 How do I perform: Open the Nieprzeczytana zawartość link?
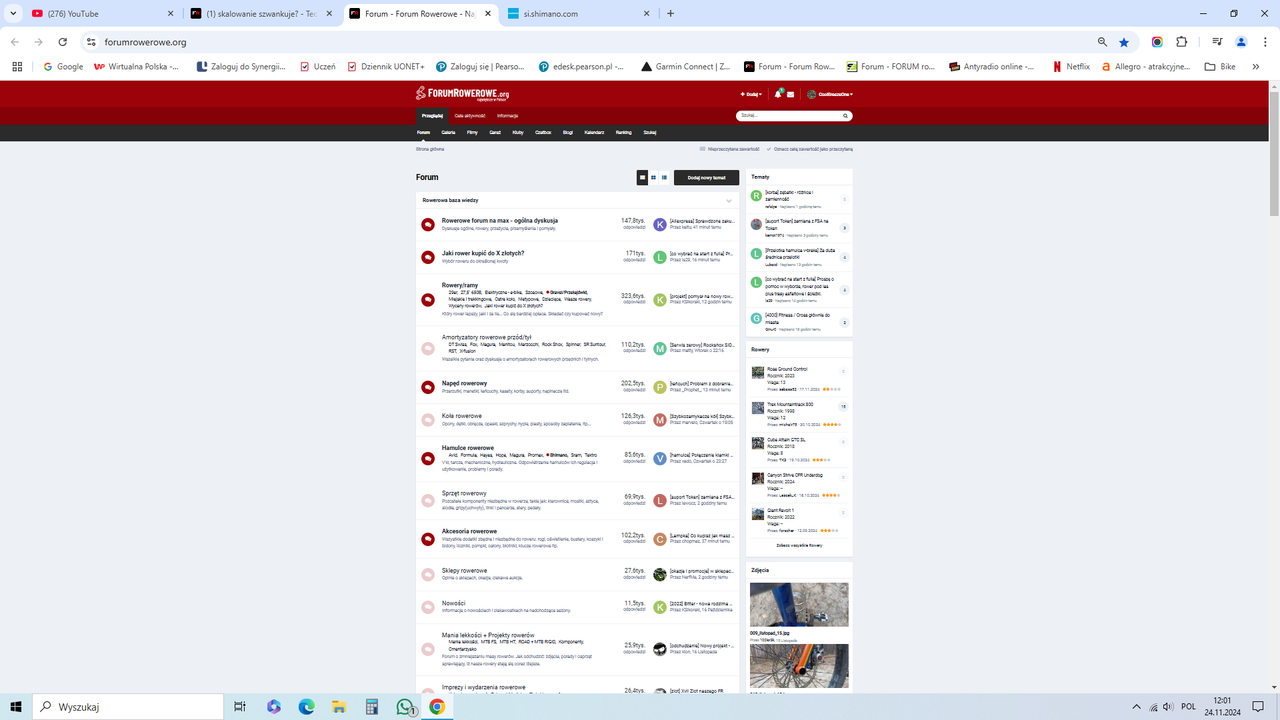tap(731, 149)
